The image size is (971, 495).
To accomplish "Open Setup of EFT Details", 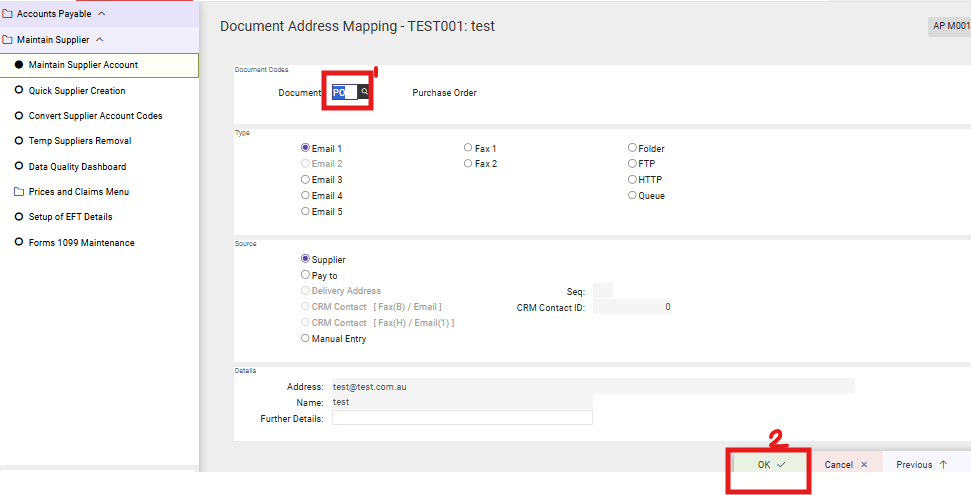I will click(x=70, y=217).
